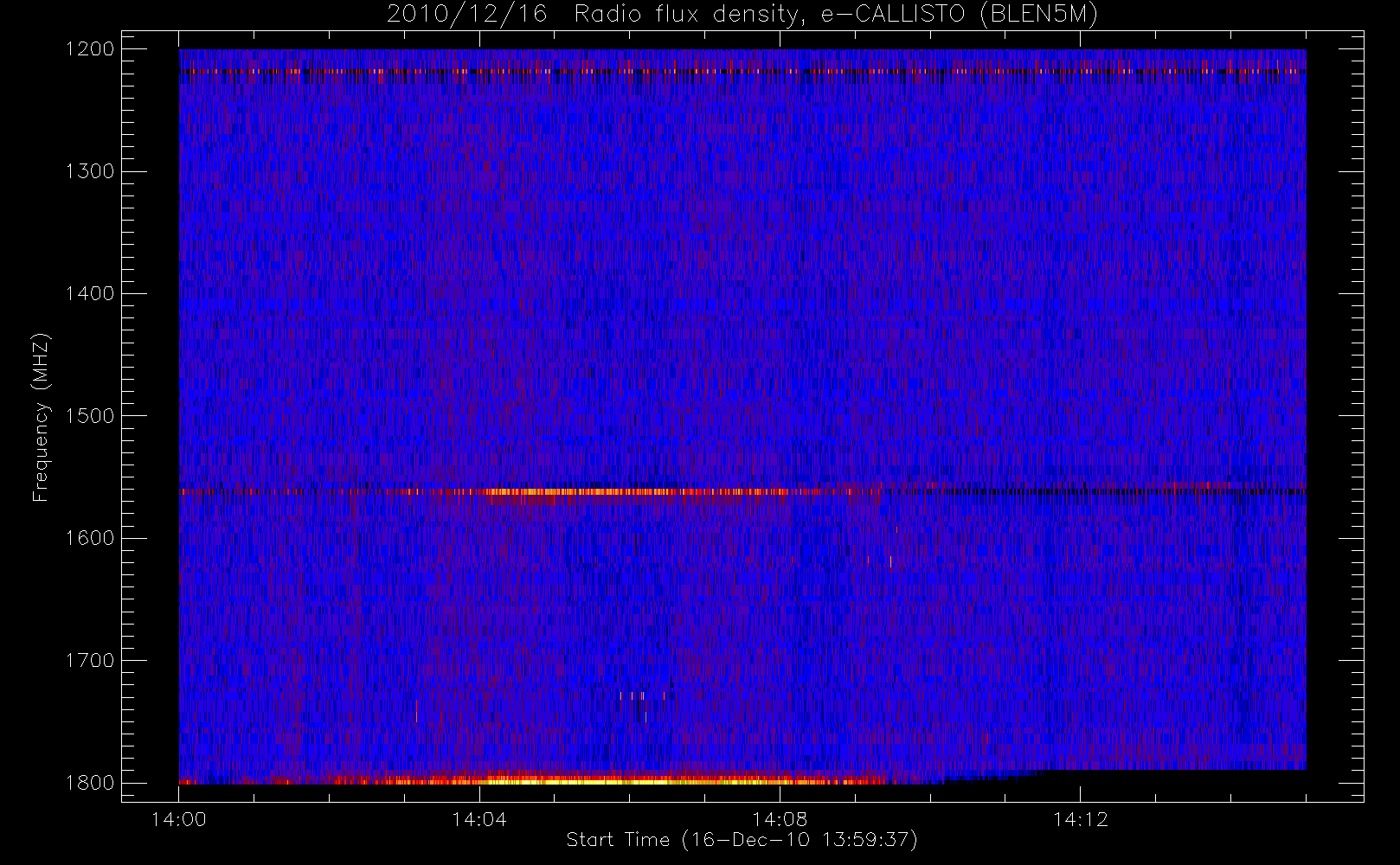Select frequency tick label 1300

point(90,171)
